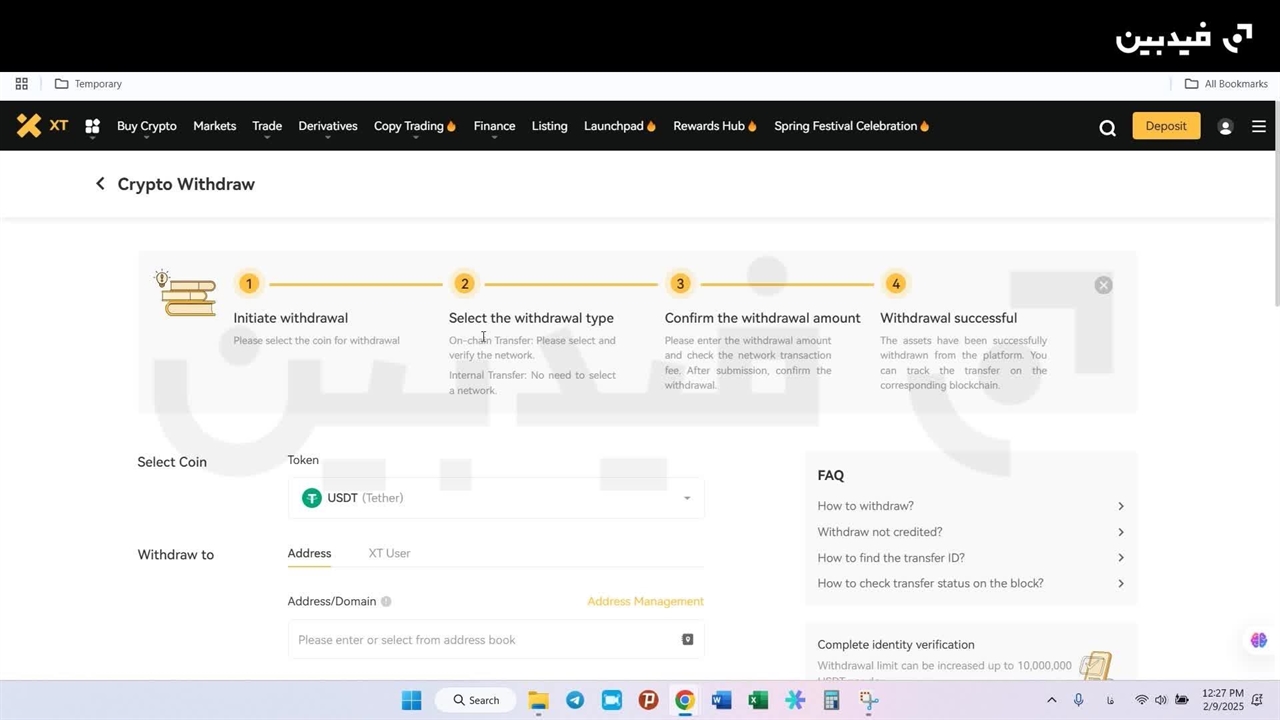
Task: Click the yellow Deposit button
Action: coord(1166,126)
